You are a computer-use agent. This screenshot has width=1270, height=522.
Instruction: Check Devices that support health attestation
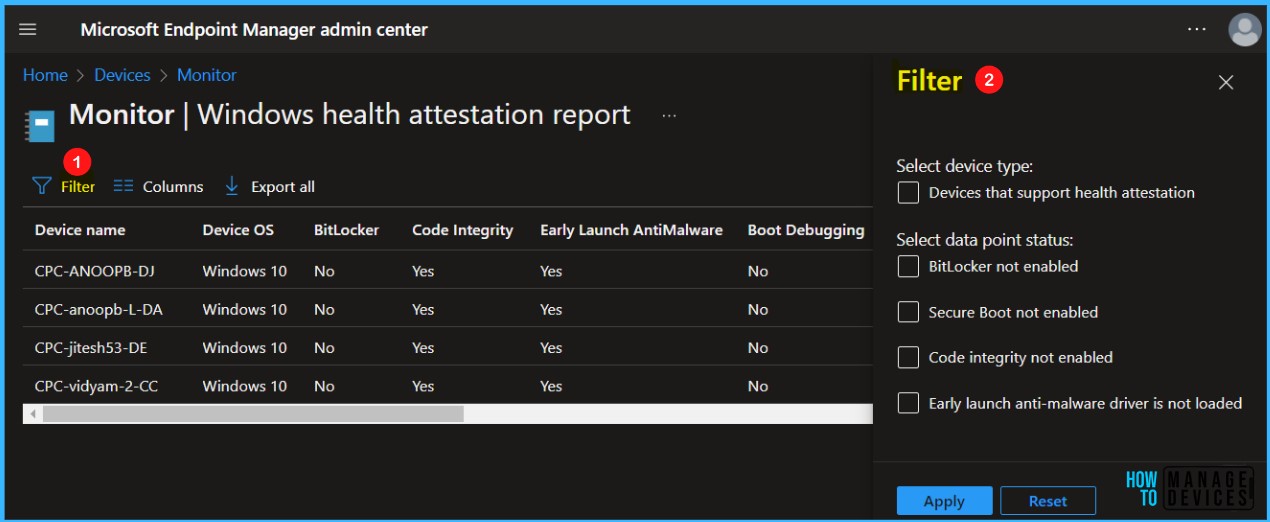pos(908,193)
